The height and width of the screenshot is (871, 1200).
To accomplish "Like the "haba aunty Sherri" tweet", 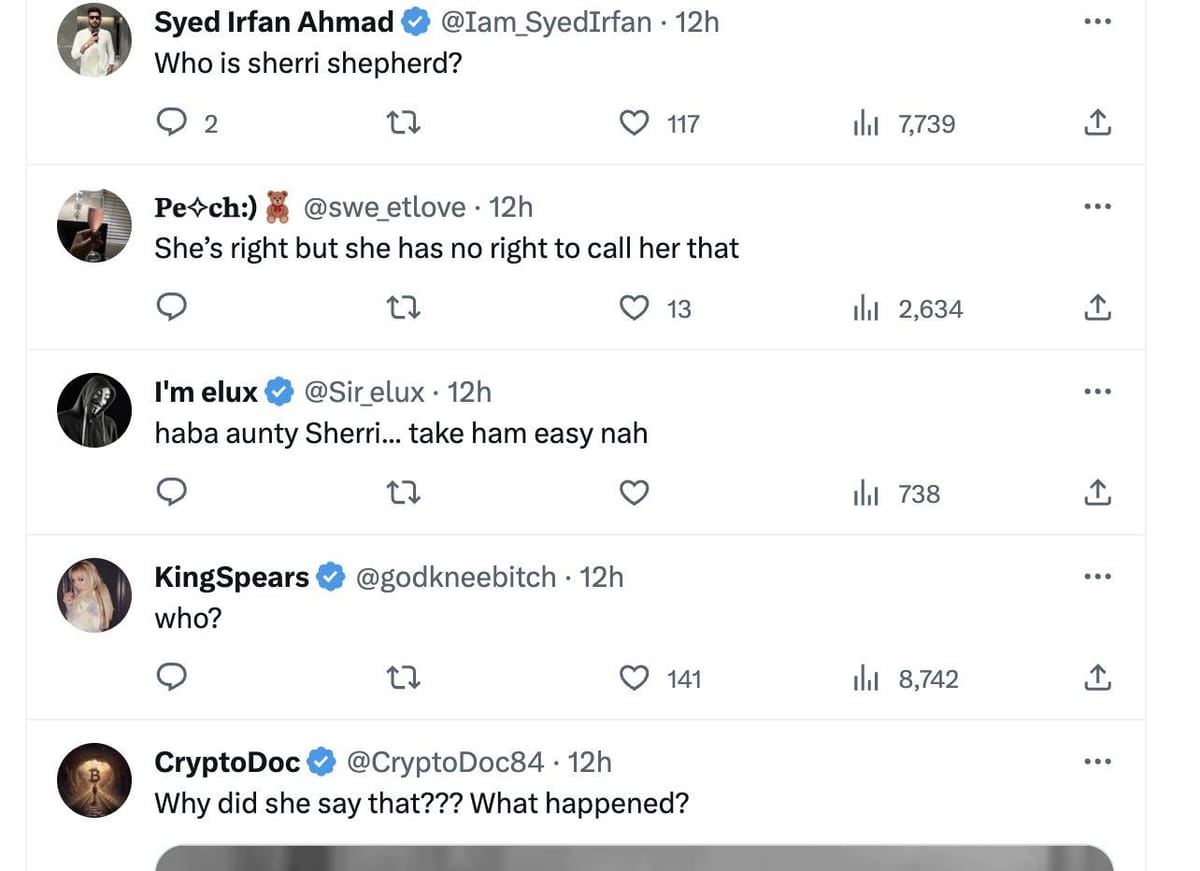I will click(634, 492).
